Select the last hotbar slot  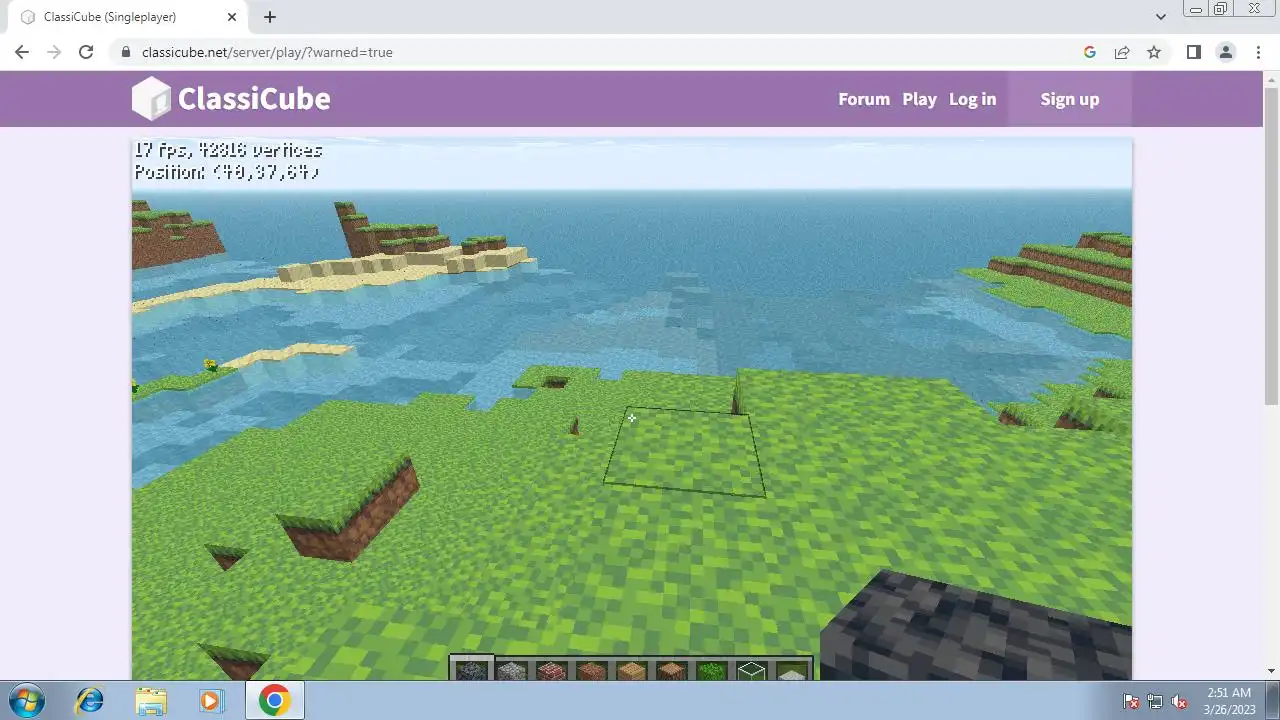(x=791, y=671)
